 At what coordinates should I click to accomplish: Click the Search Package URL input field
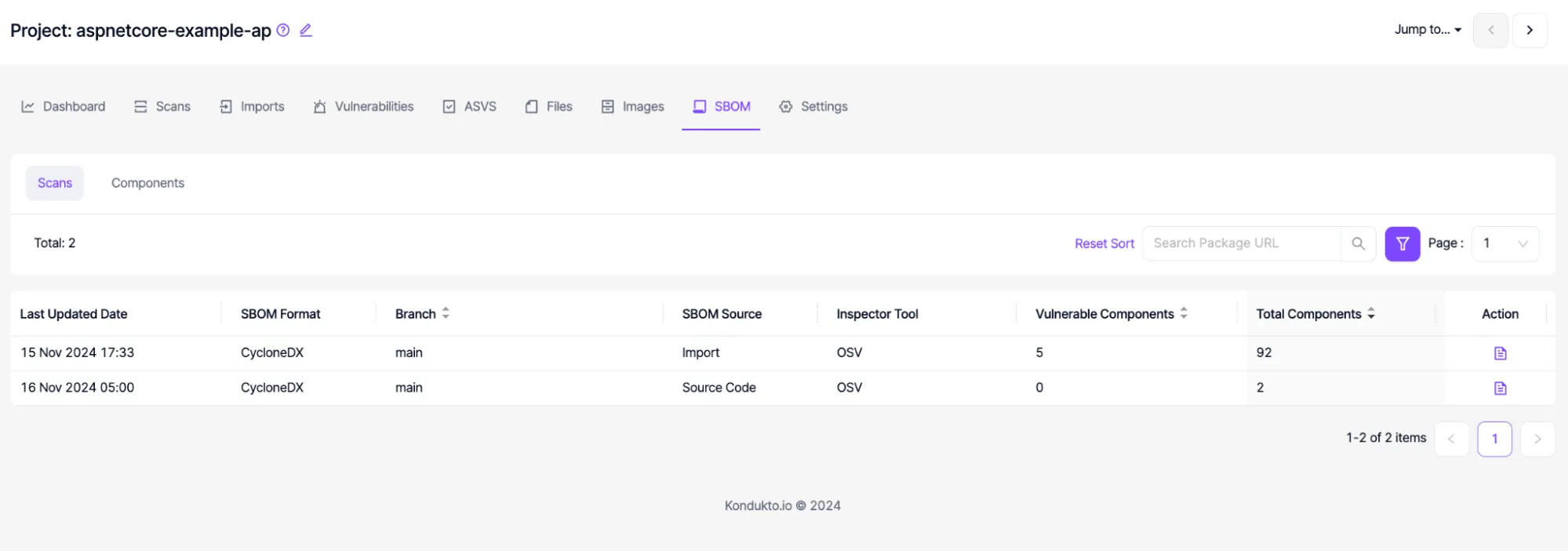1239,243
